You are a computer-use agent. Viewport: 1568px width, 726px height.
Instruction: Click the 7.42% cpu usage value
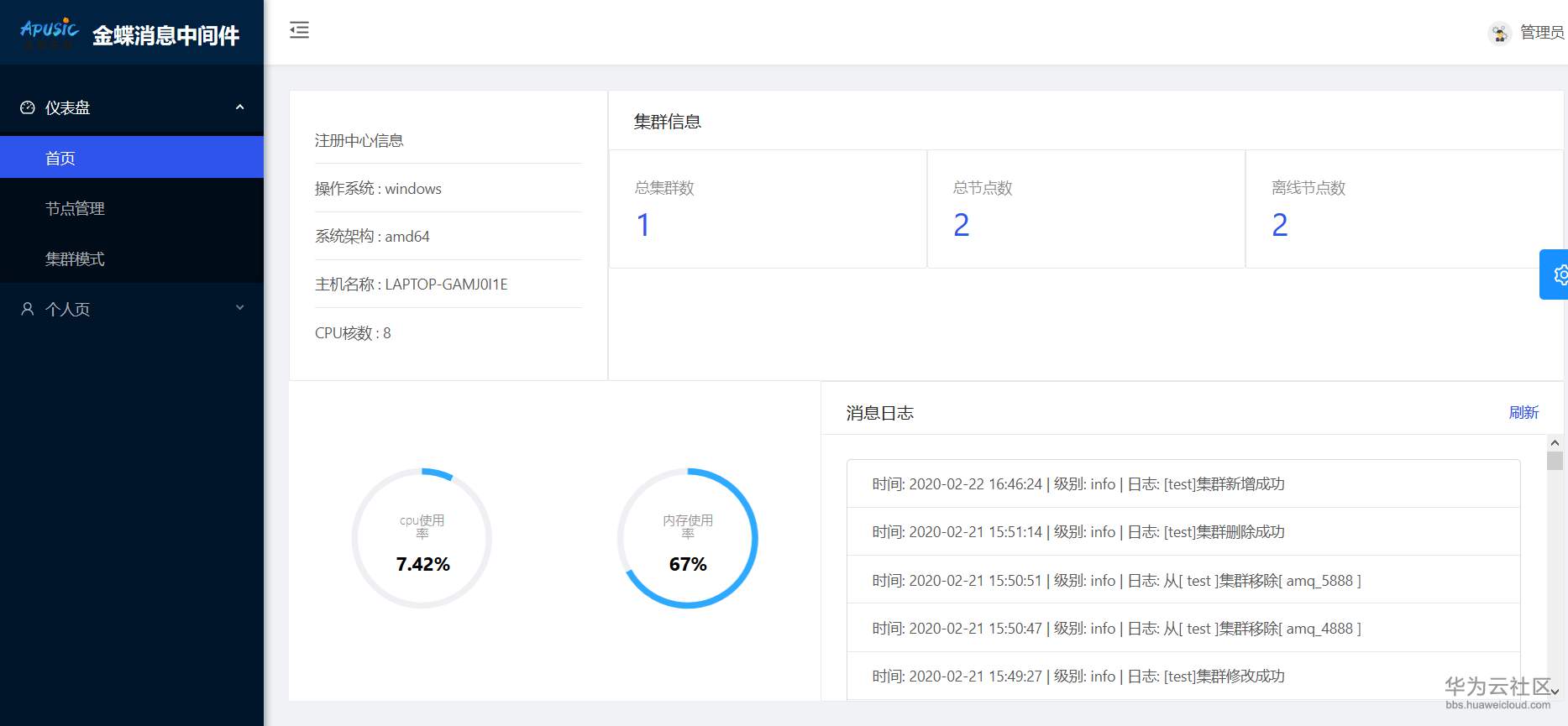coord(422,564)
